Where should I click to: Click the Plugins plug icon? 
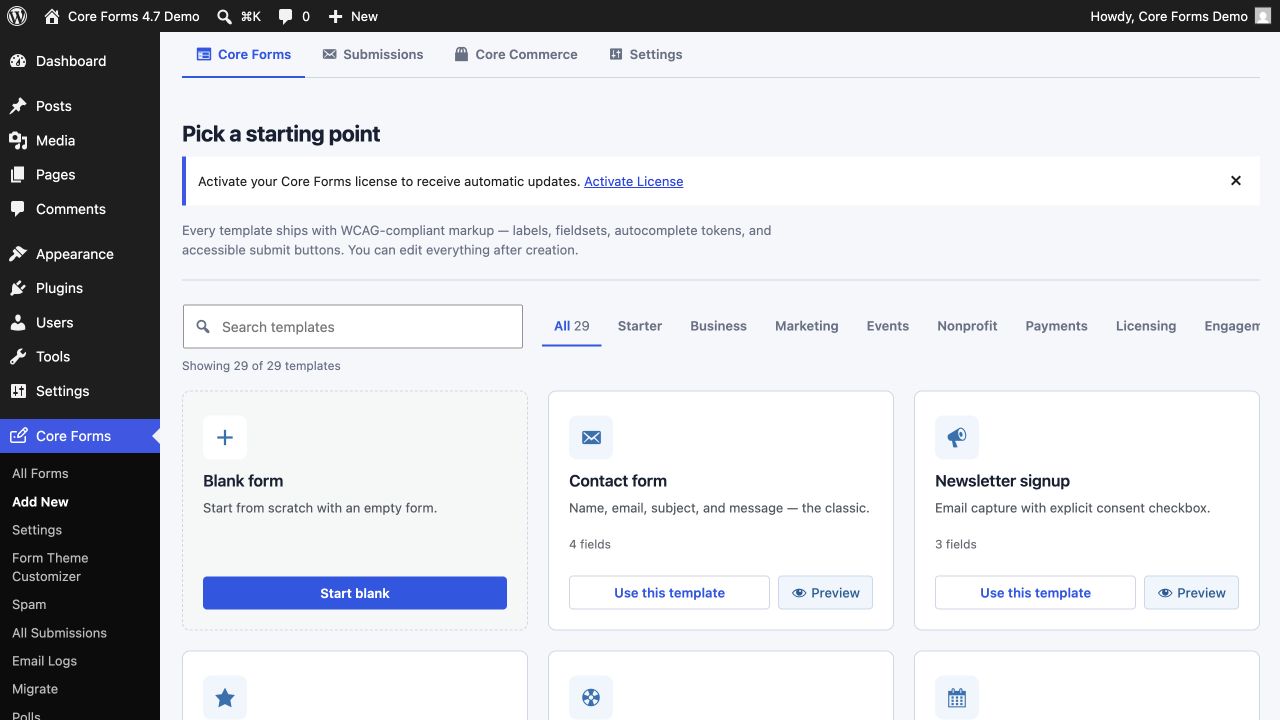click(18, 288)
